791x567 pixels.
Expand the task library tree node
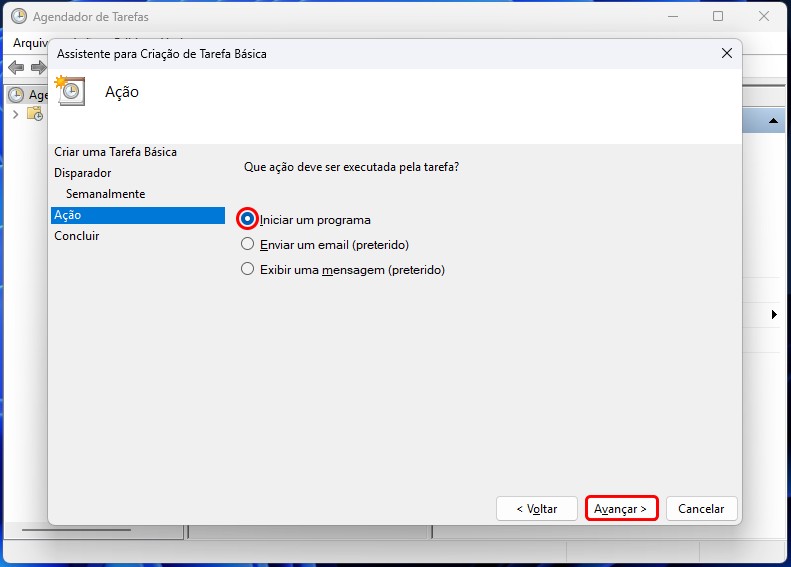pyautogui.click(x=16, y=114)
